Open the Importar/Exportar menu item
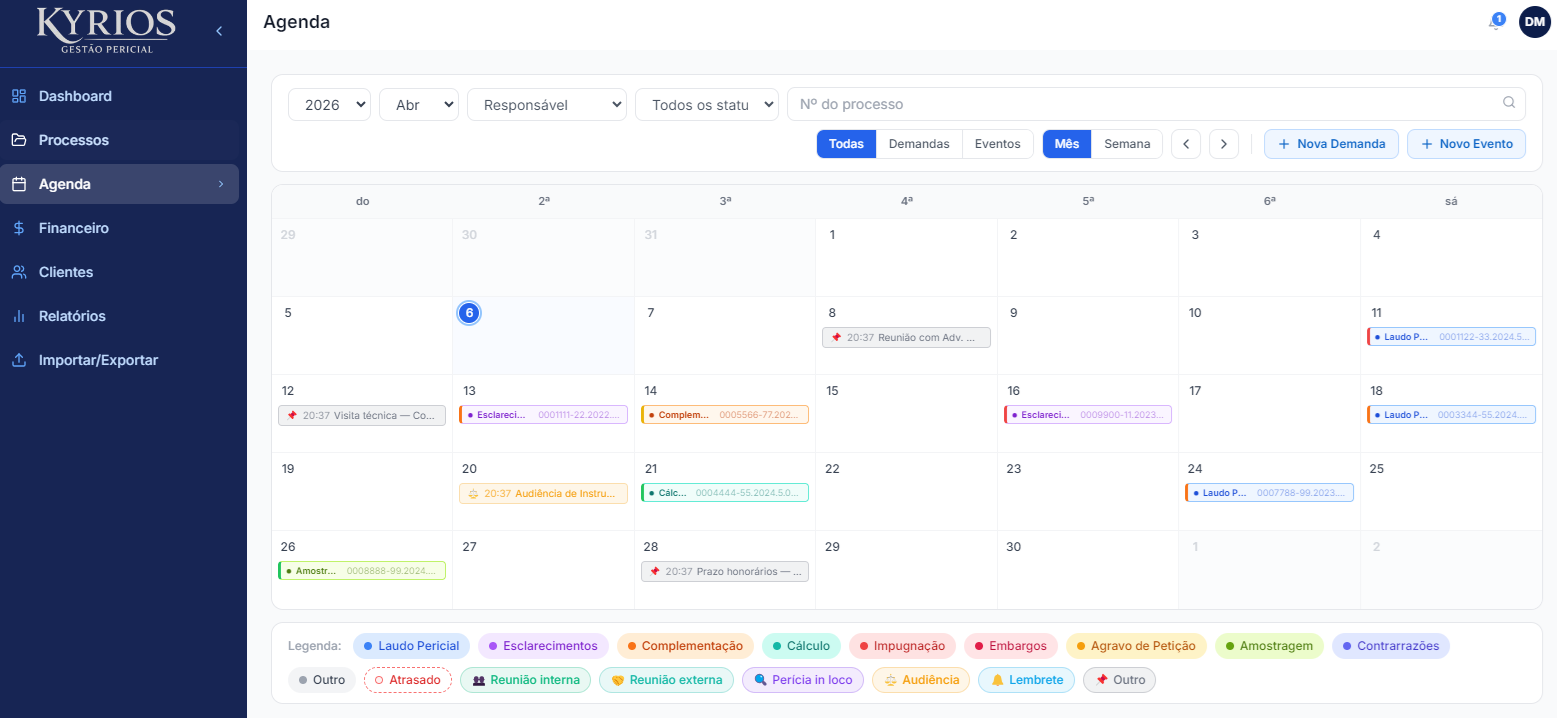Image resolution: width=1557 pixels, height=718 pixels. pos(120,360)
